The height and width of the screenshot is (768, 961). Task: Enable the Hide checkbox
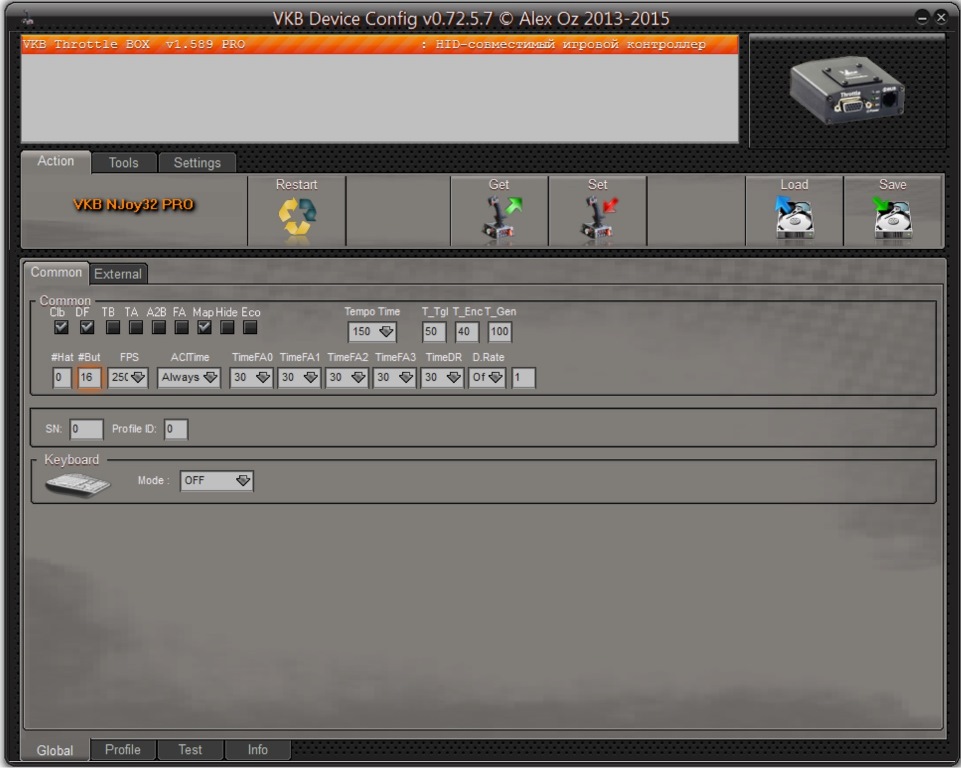(227, 327)
